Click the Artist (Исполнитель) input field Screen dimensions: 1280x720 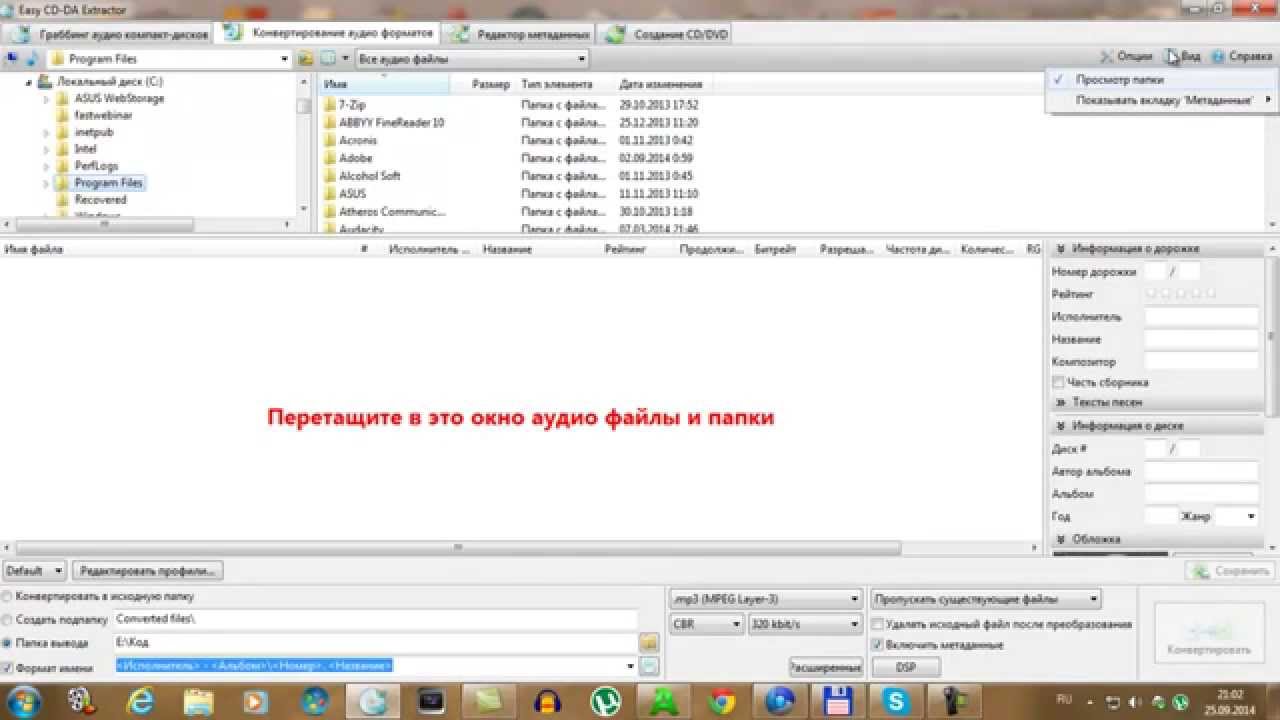pyautogui.click(x=1202, y=317)
